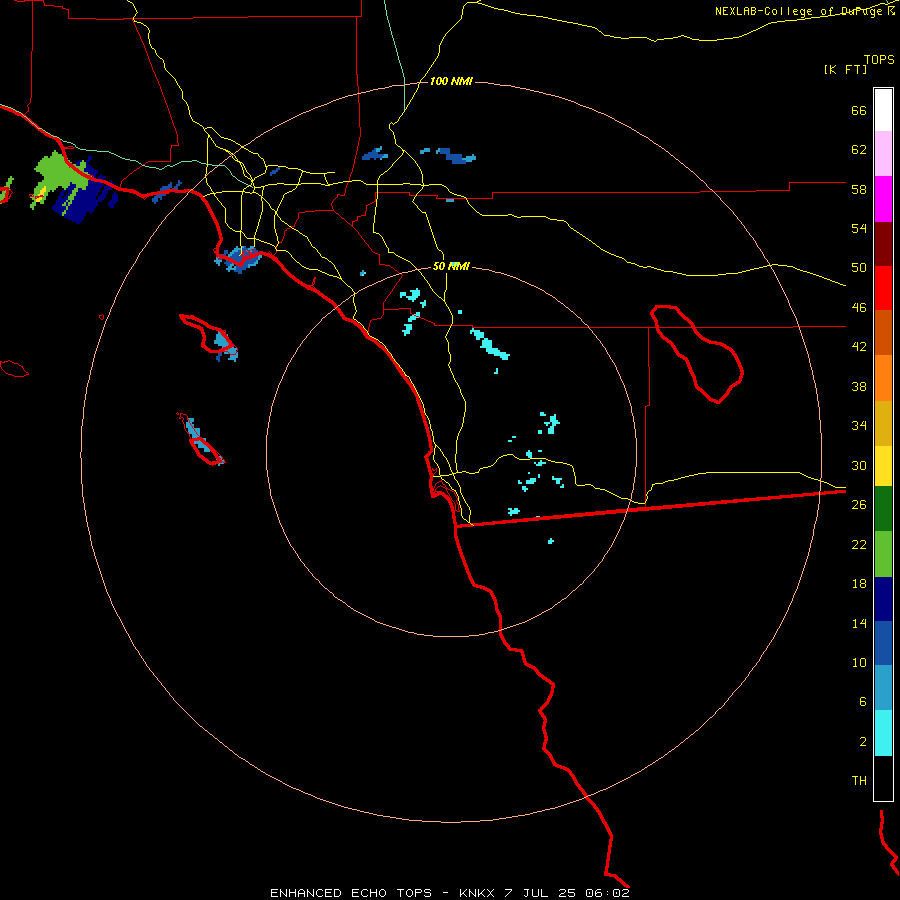This screenshot has width=900, height=900.
Task: Click legend value 34
Action: 859,426
